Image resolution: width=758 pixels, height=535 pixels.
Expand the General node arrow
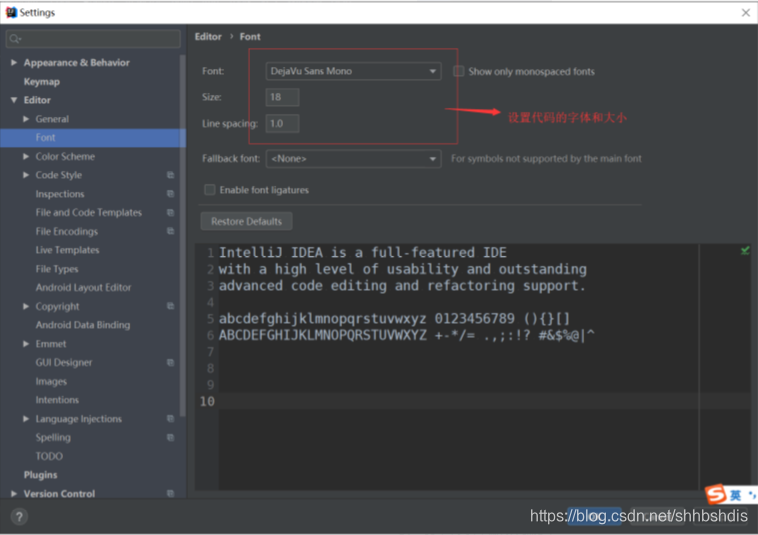(x=26, y=119)
